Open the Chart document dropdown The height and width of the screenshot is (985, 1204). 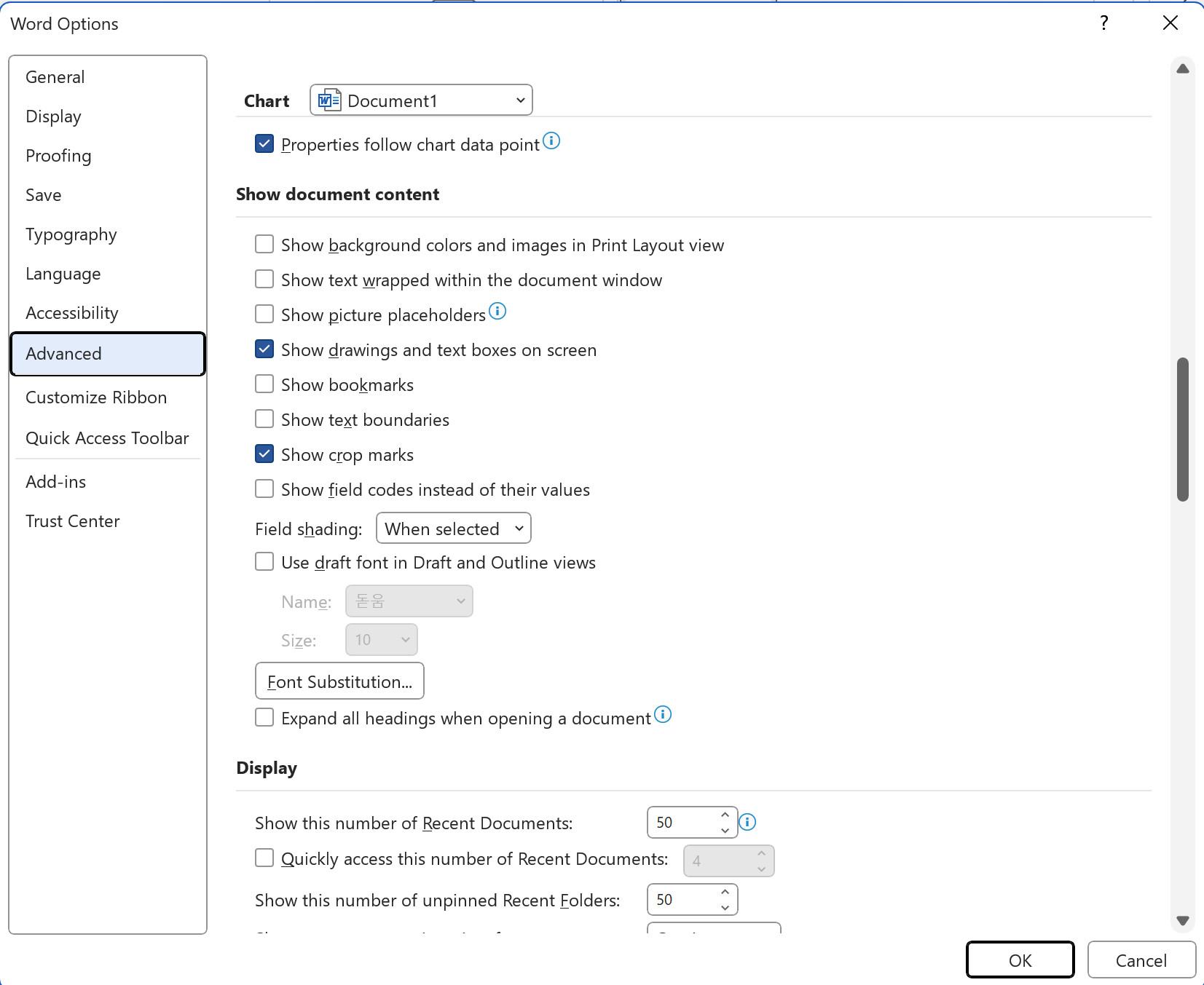(421, 100)
